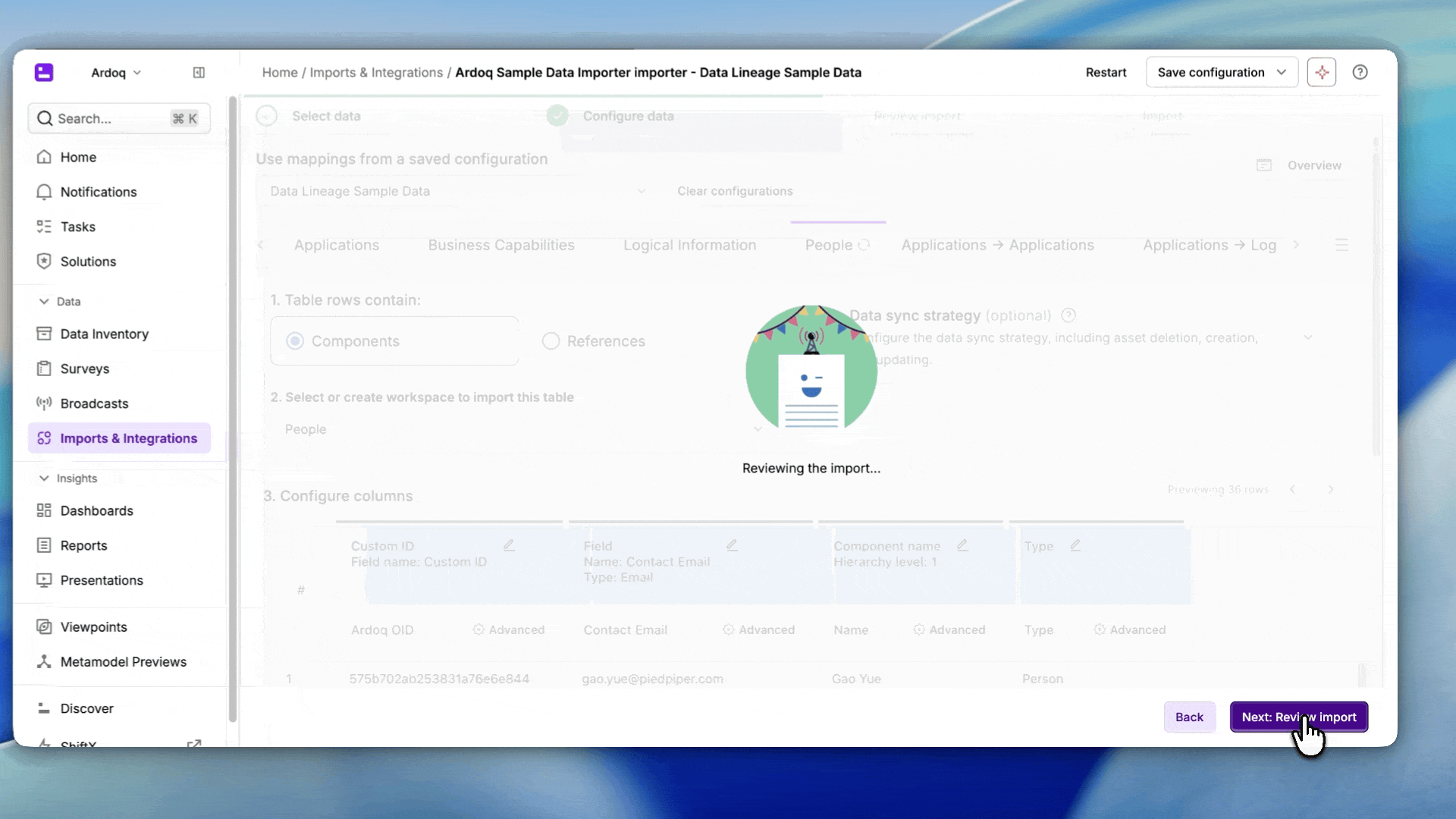Open Tasks in the sidebar
This screenshot has height=819, width=1456.
[x=119, y=227]
